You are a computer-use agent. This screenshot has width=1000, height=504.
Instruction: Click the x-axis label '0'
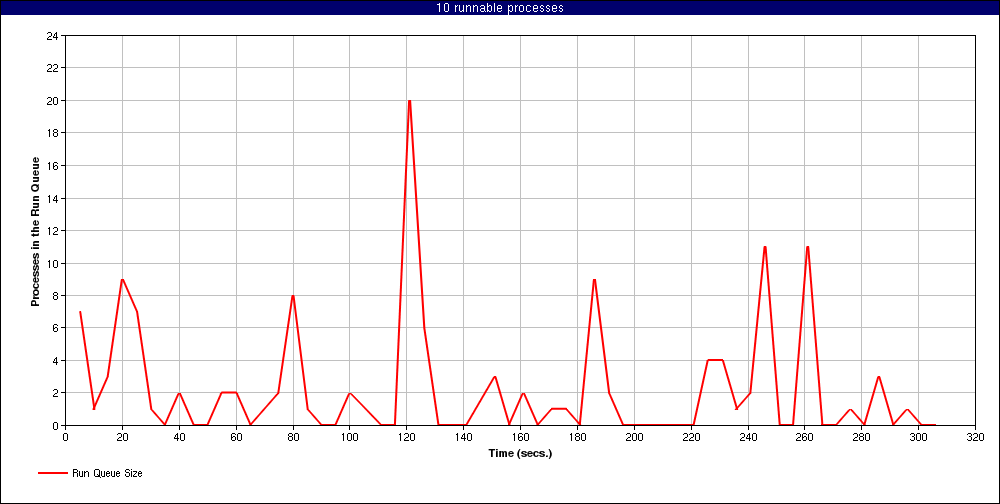(x=65, y=437)
